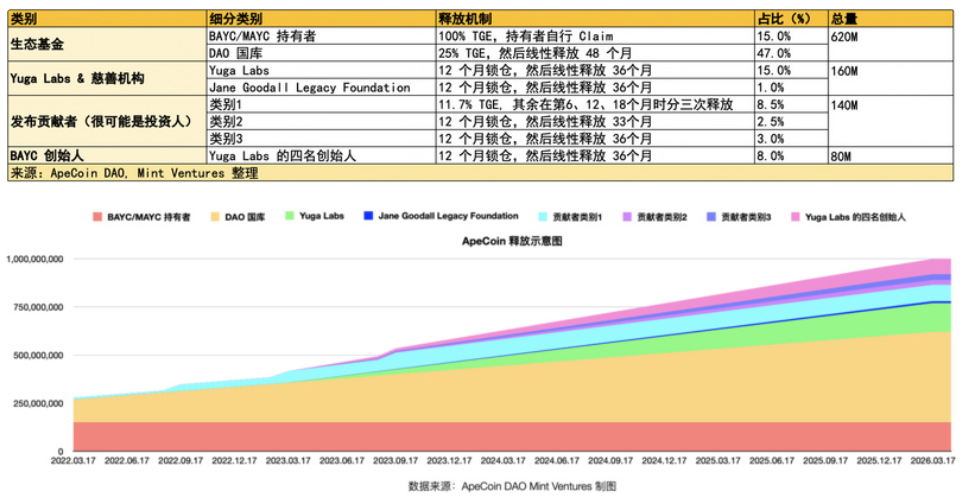Click the 47.0% percentage cell
Viewport: 967px width, 499px height.
coord(791,53)
